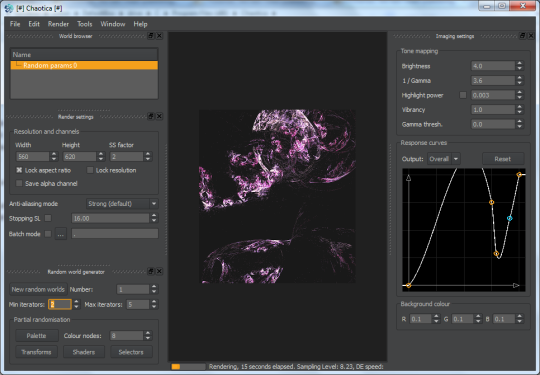Adjust the Width stepper arrows
This screenshot has width=540, height=375.
(54, 157)
